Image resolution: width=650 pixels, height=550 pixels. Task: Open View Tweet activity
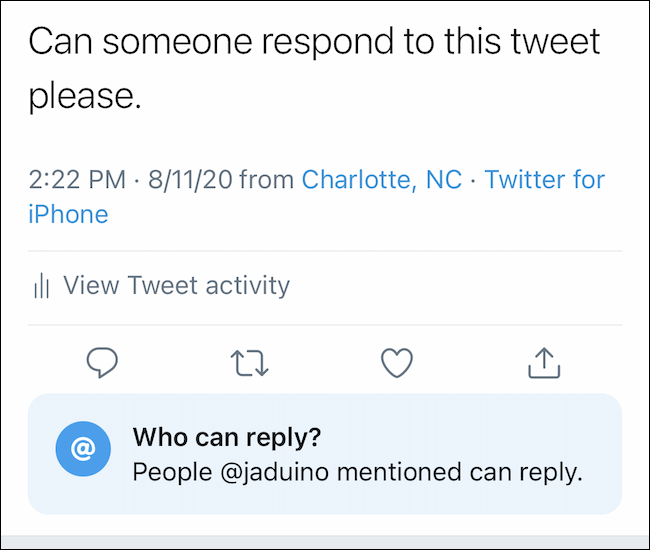(x=176, y=286)
